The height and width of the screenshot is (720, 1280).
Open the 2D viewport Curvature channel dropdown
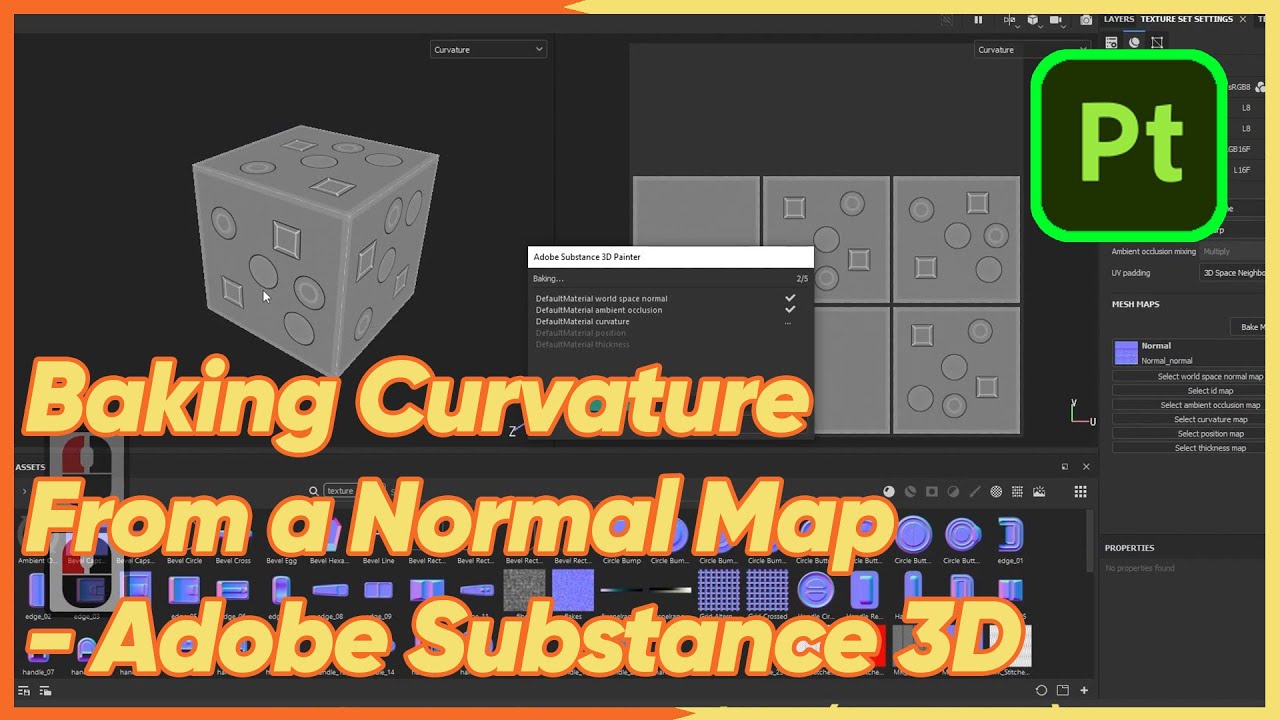1032,49
